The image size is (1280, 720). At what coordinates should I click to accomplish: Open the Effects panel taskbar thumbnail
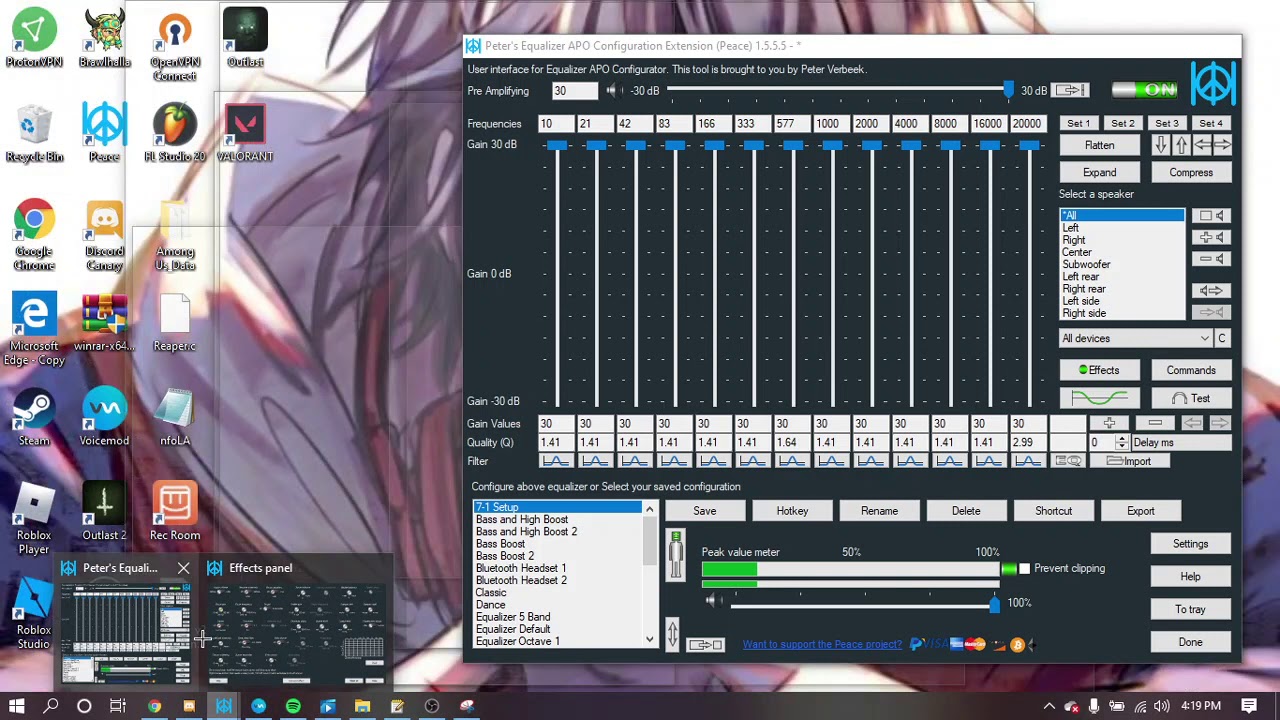(x=296, y=624)
